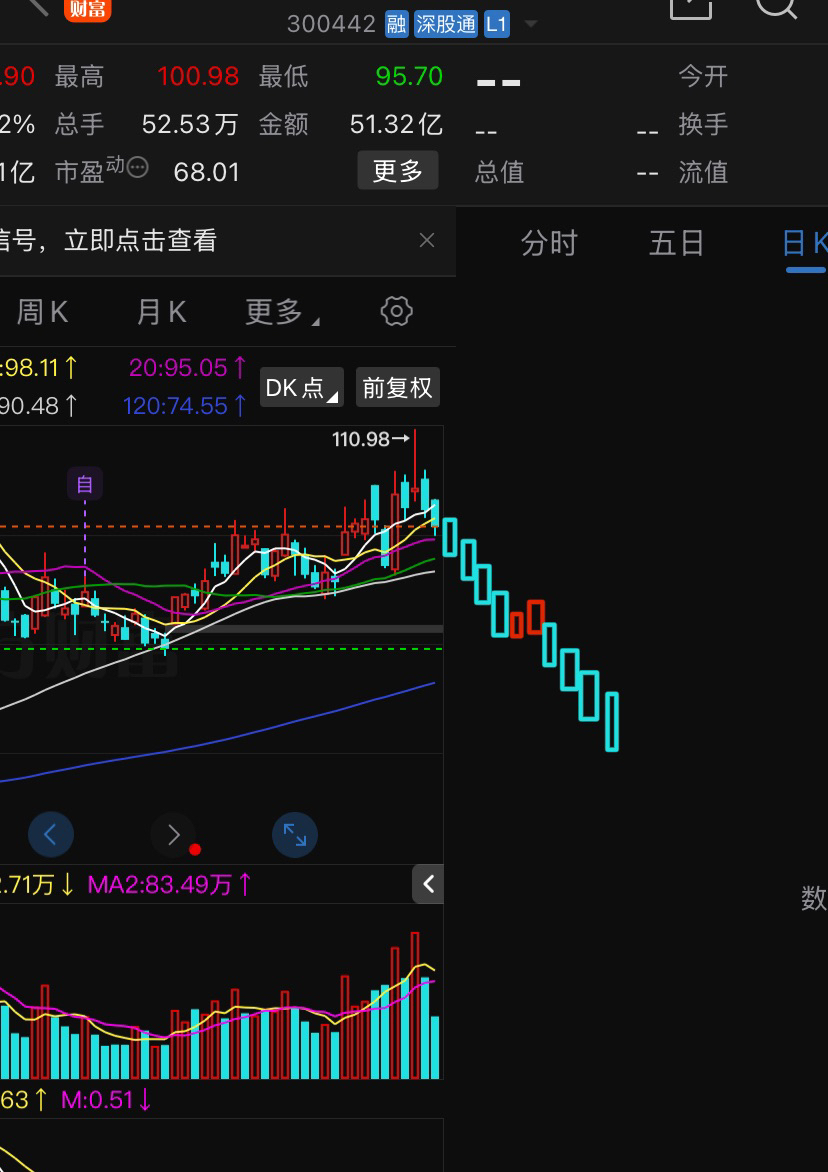Expand the 更多 period dropdown
Screen dimensions: 828x1172
coord(282,312)
